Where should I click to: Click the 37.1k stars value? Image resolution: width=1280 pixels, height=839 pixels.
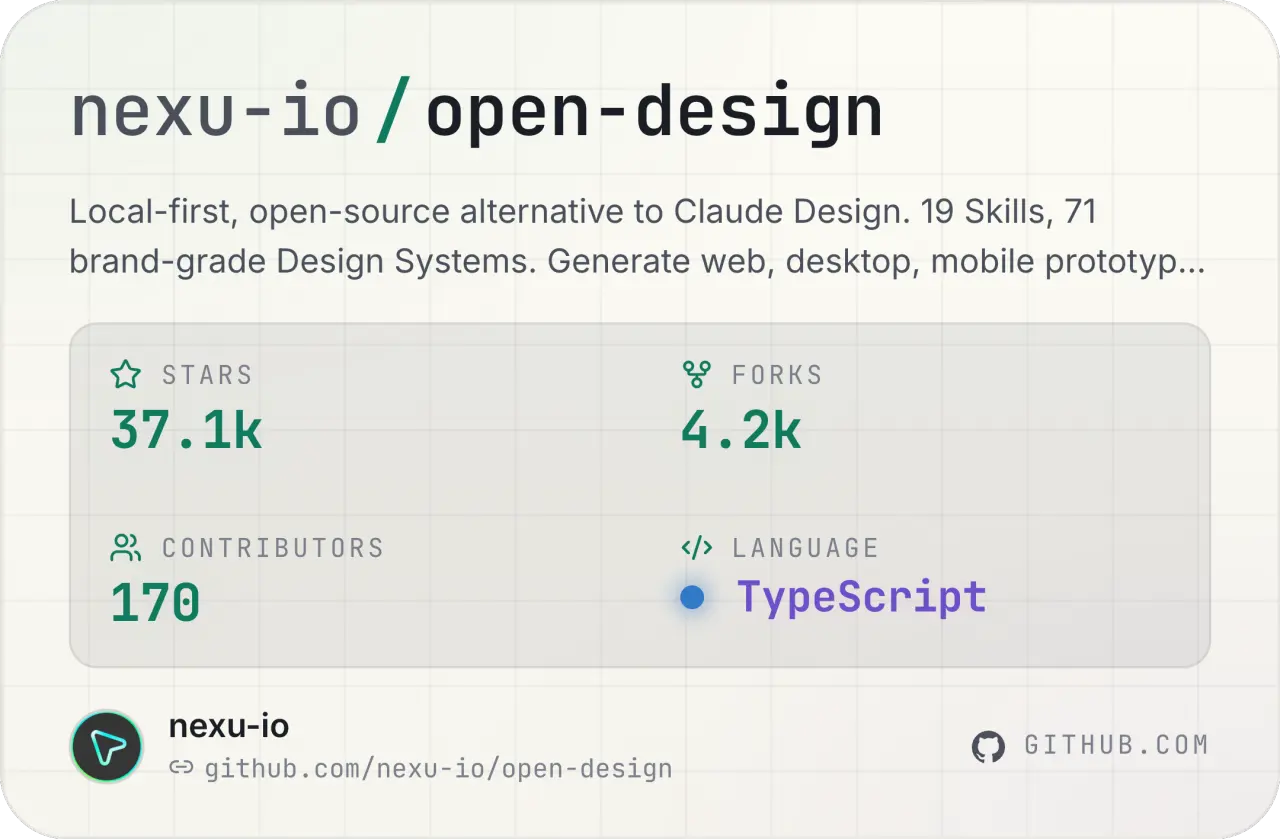tap(187, 429)
